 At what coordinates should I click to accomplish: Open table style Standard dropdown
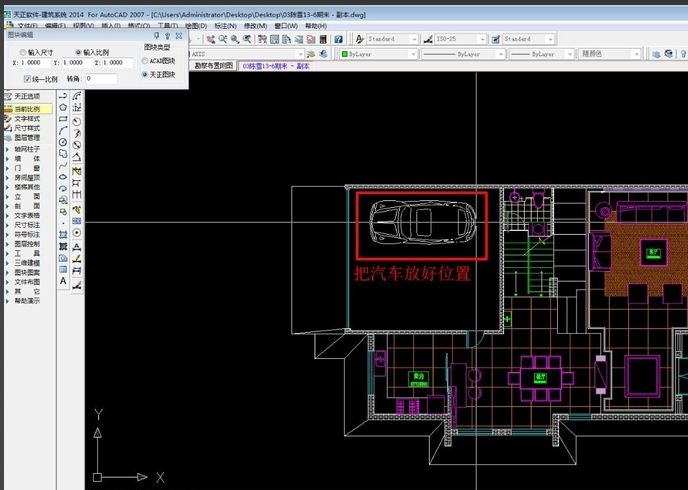coord(528,39)
